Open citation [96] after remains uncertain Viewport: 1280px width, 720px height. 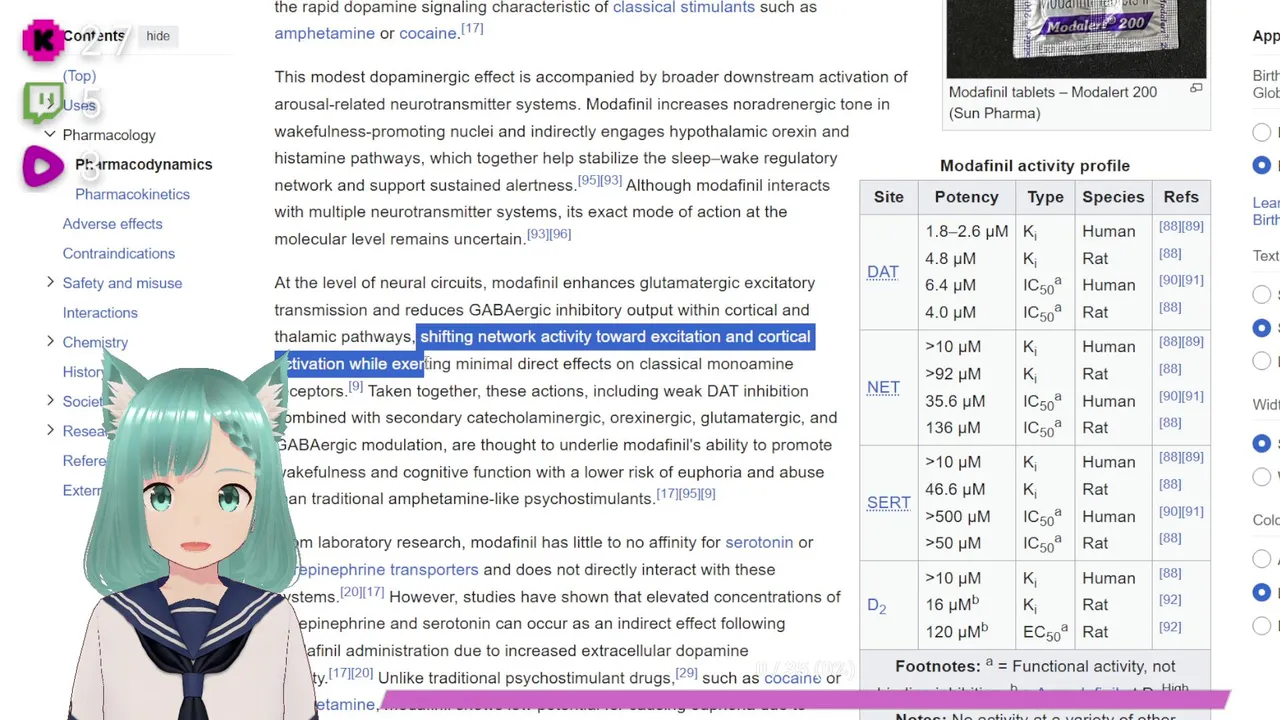coord(560,234)
